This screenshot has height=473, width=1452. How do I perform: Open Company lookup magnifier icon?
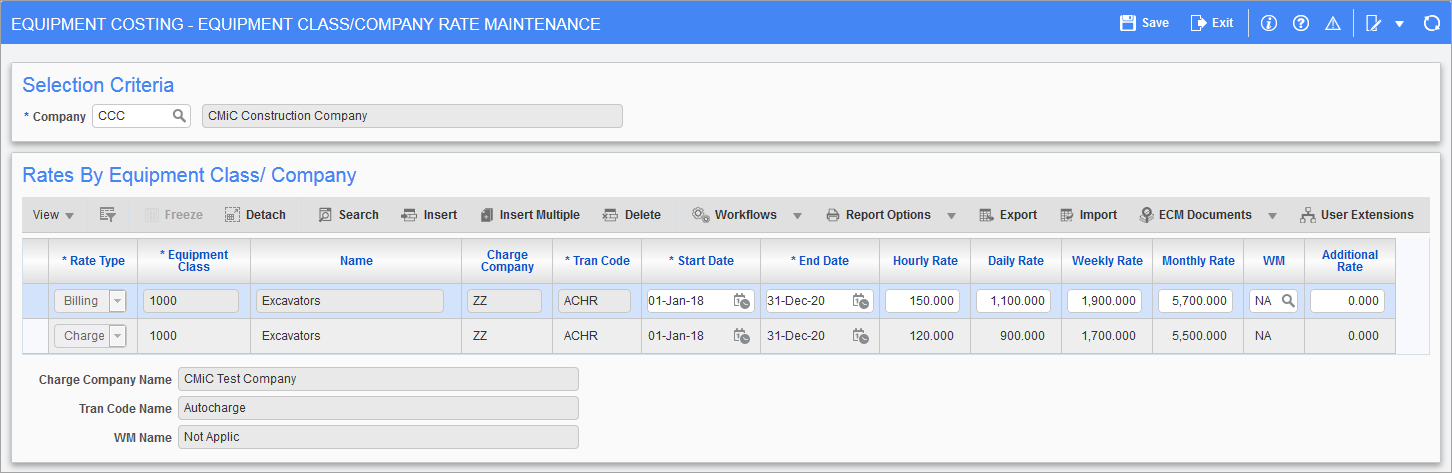pyautogui.click(x=179, y=116)
